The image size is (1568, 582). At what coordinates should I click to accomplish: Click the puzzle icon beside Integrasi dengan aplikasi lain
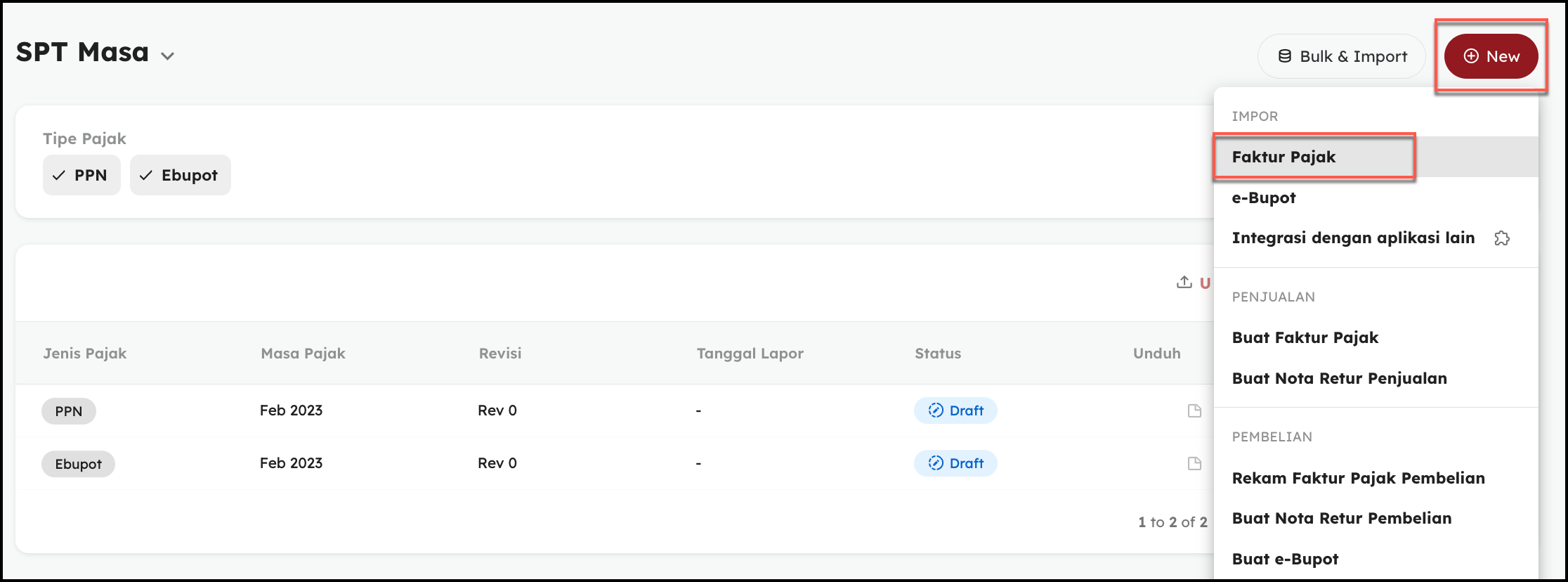(x=1502, y=238)
